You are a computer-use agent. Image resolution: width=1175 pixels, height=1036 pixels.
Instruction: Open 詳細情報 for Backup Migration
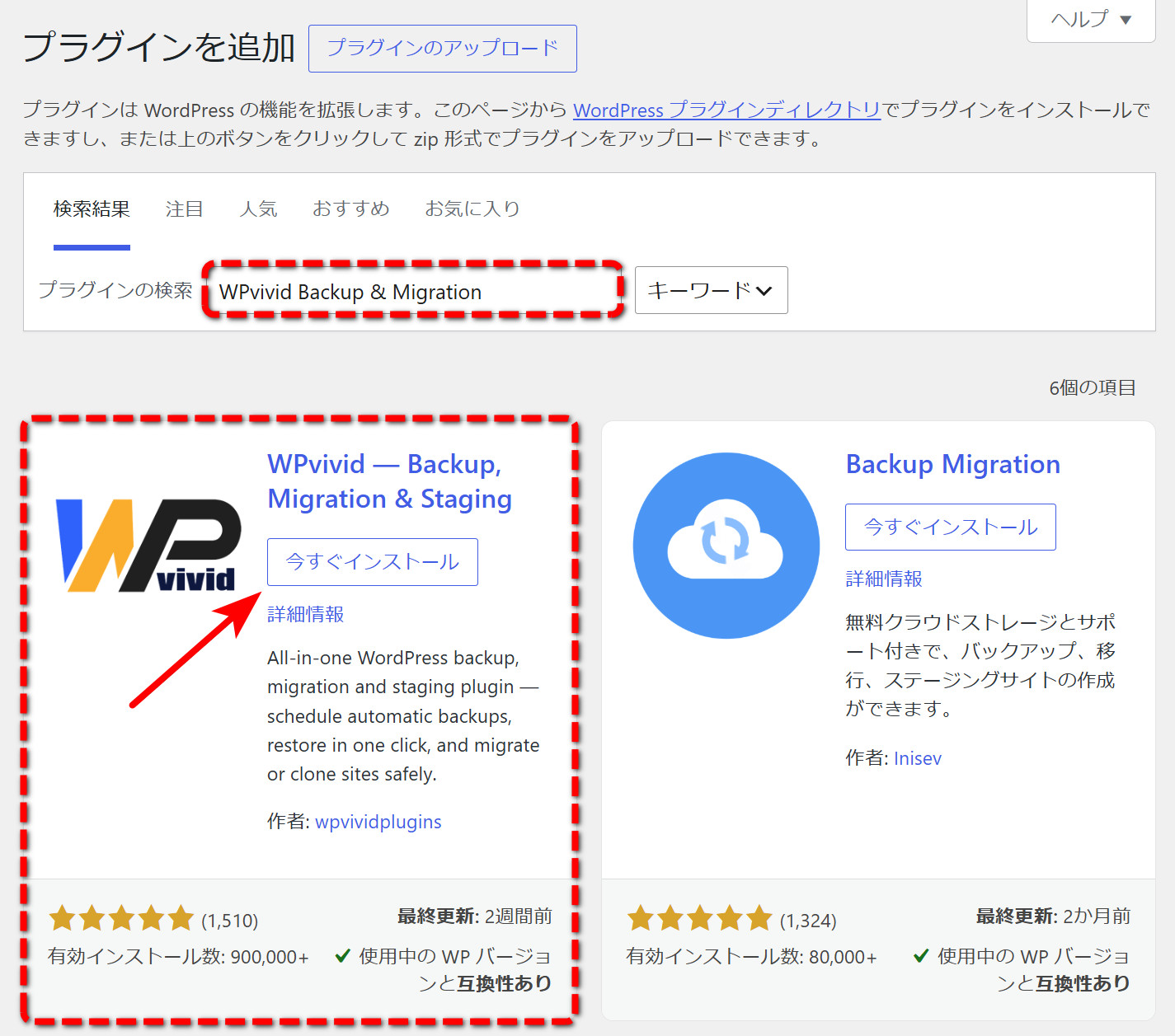(884, 579)
